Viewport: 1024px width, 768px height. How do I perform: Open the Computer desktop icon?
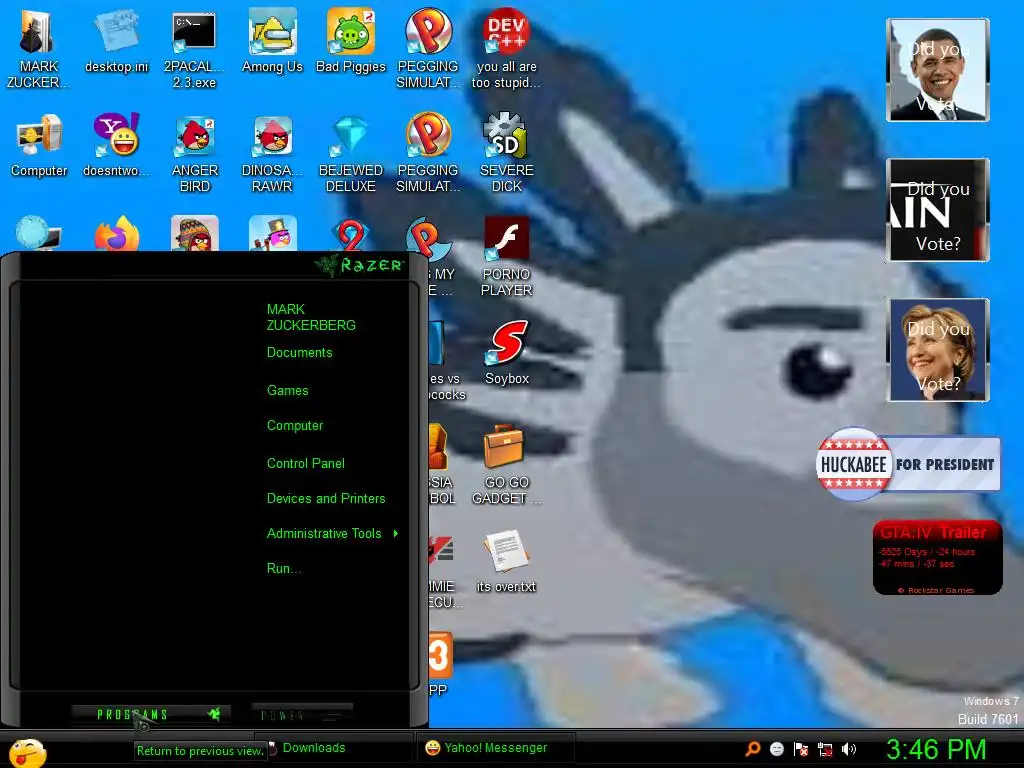[x=39, y=145]
